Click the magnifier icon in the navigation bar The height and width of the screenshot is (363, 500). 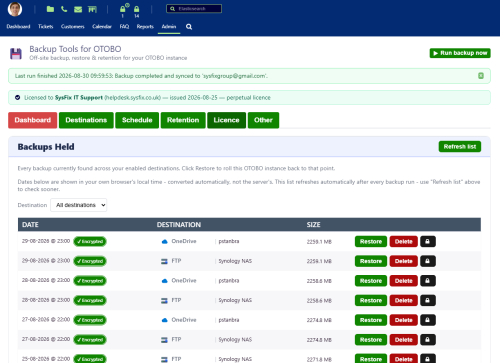coord(189,27)
